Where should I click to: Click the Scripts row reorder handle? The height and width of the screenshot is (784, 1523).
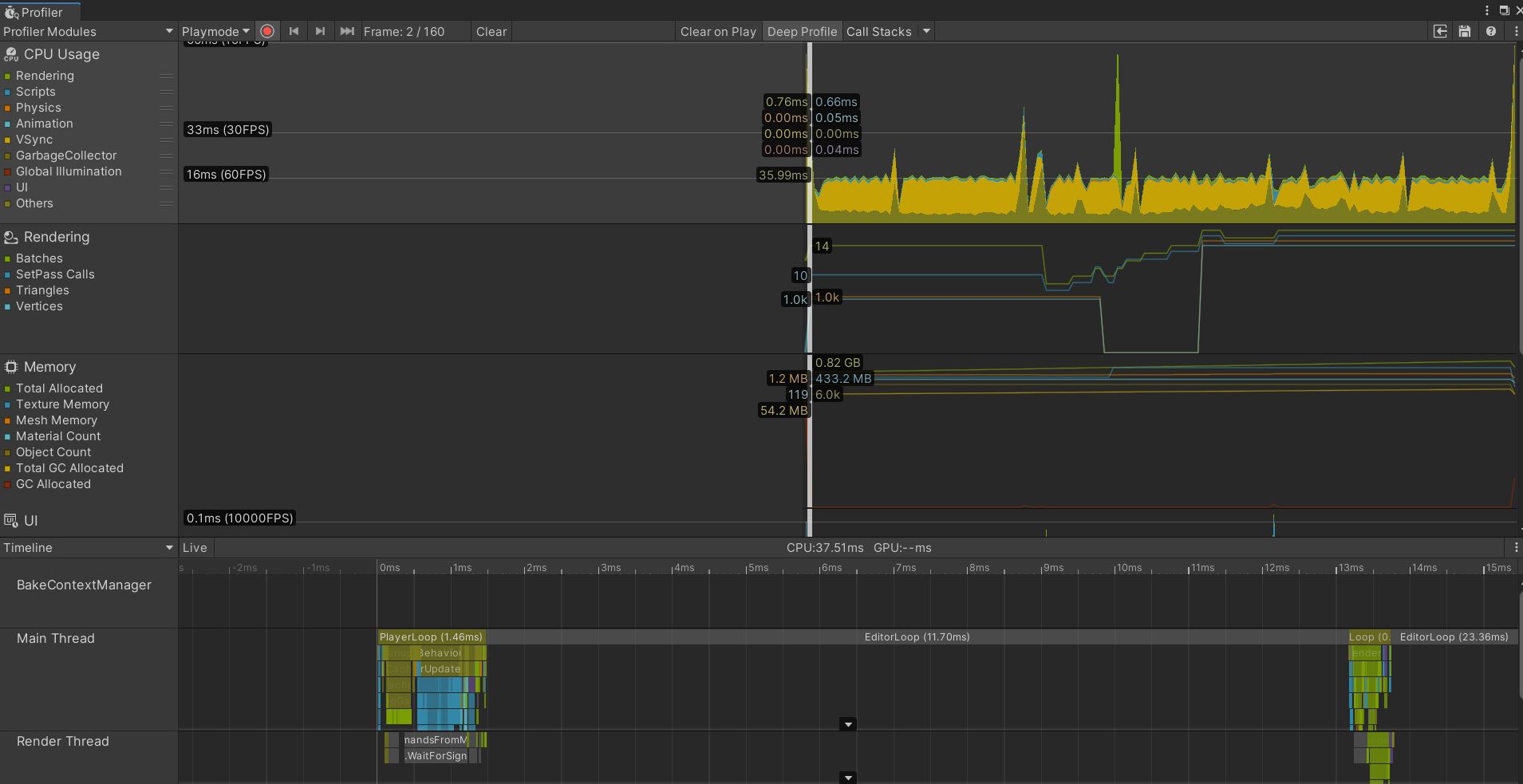click(166, 92)
